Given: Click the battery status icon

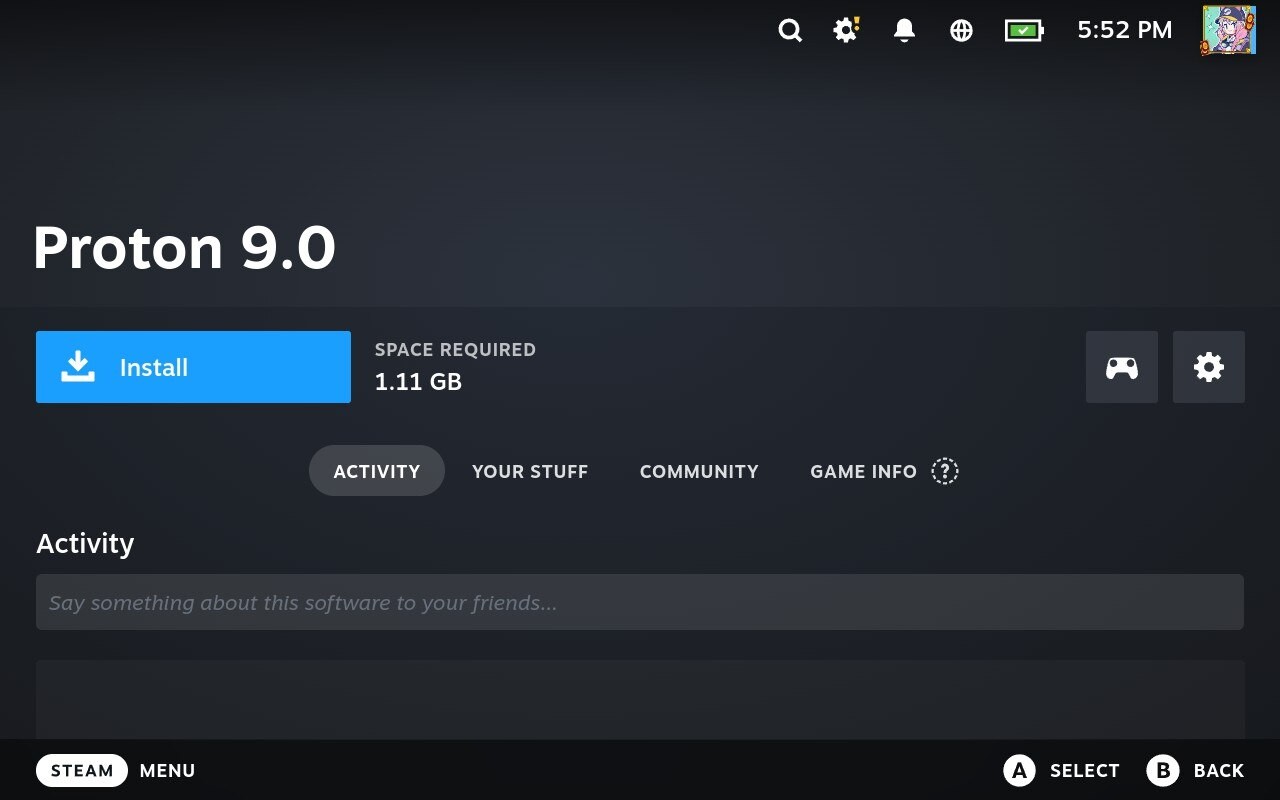Looking at the screenshot, I should [x=1023, y=31].
